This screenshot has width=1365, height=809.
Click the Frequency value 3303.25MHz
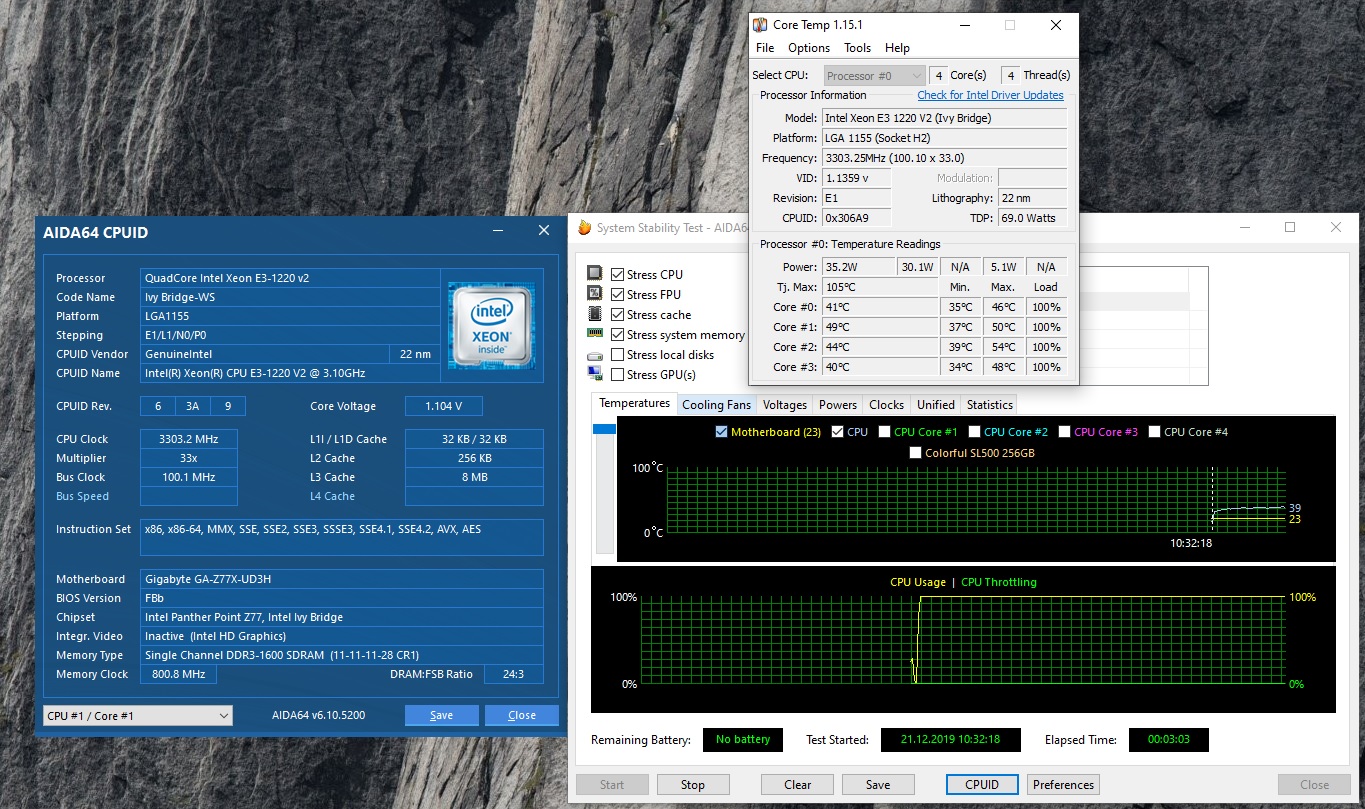pyautogui.click(x=944, y=158)
